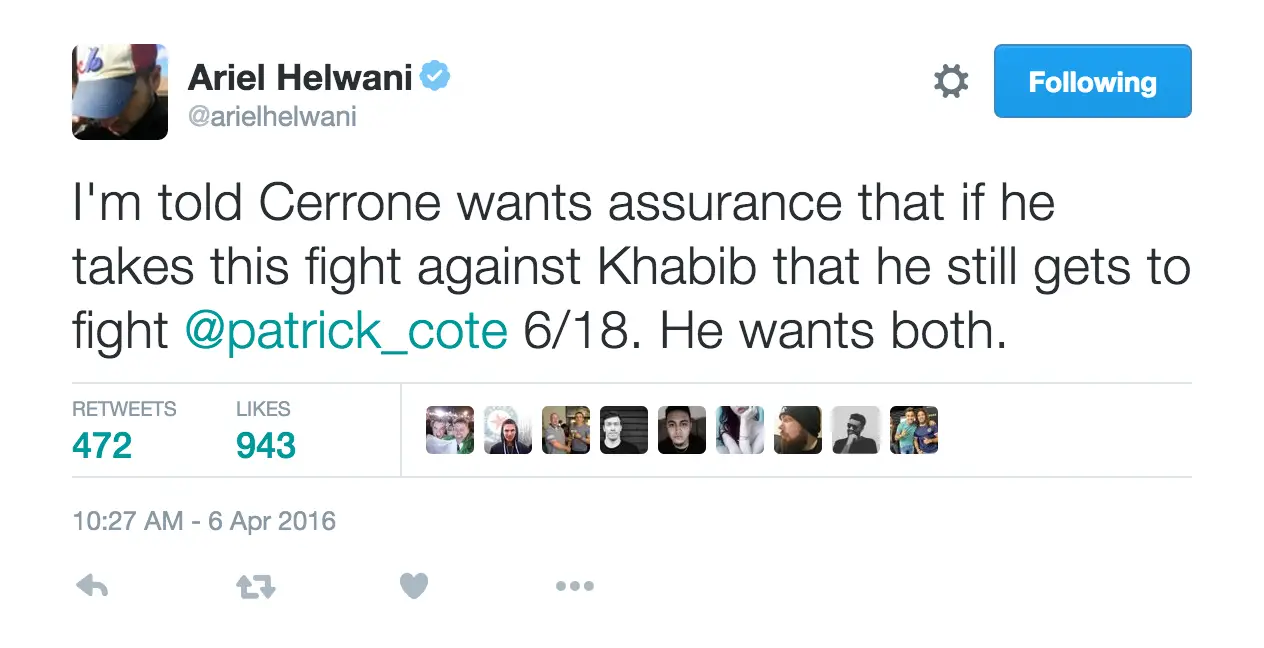Select the black-and-white liker avatar of a clean-shaven man
This screenshot has height=648, width=1264.
tap(624, 430)
